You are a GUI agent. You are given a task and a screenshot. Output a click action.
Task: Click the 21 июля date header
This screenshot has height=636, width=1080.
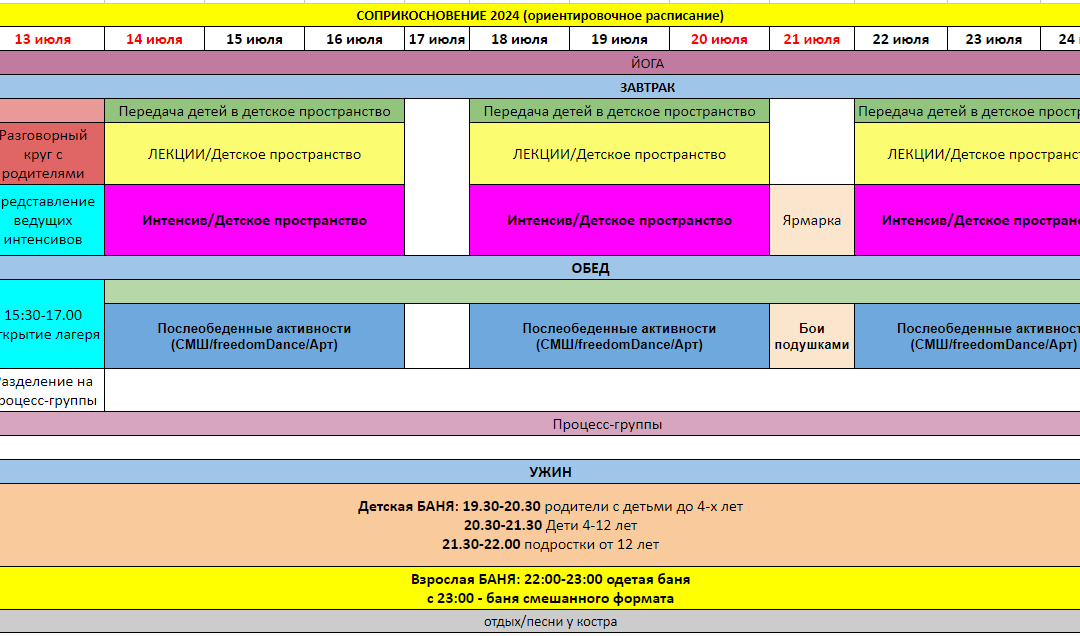(811, 40)
